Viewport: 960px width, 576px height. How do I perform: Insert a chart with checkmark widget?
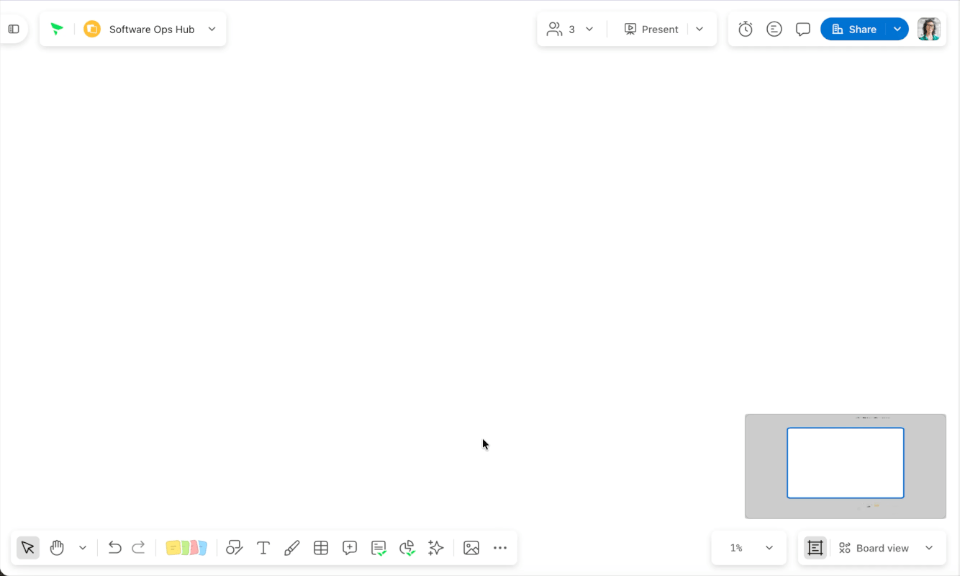click(x=407, y=547)
